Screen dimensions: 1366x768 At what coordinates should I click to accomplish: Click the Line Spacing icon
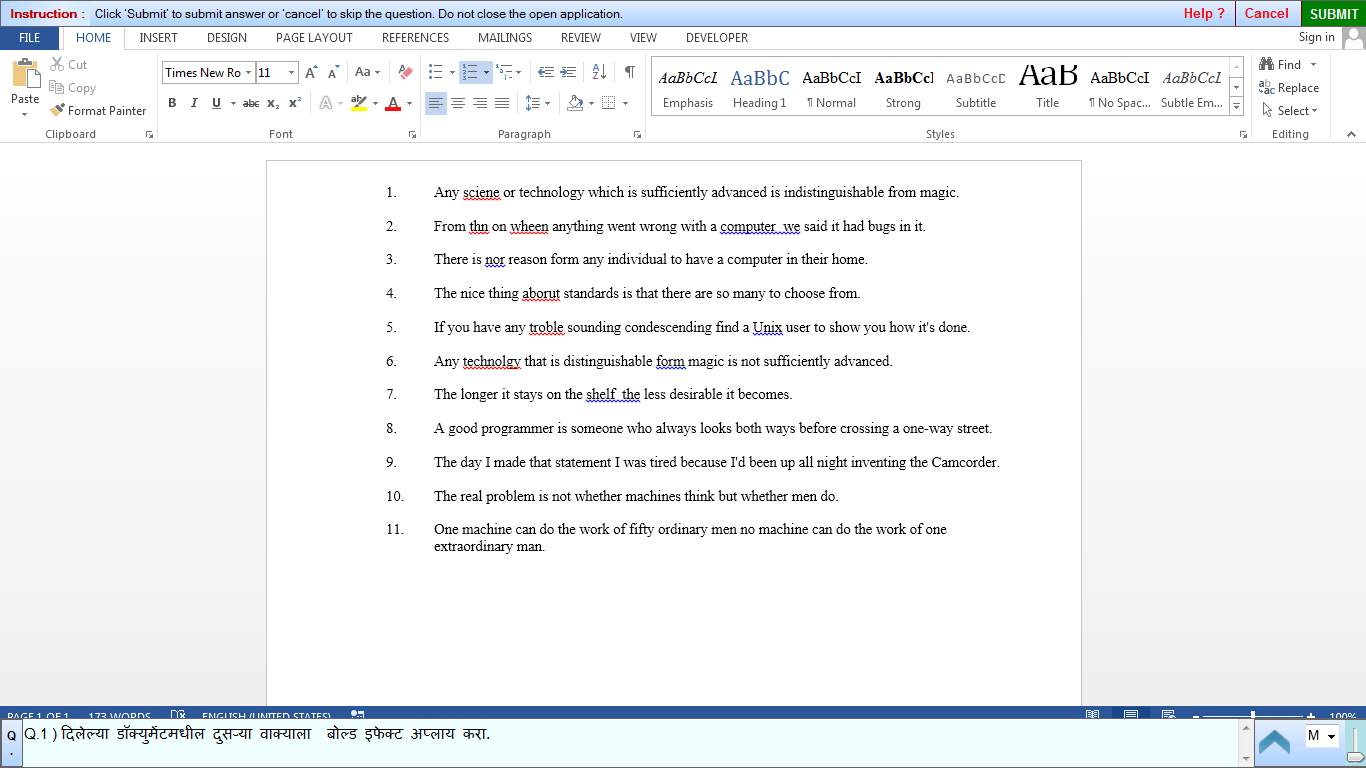click(532, 103)
